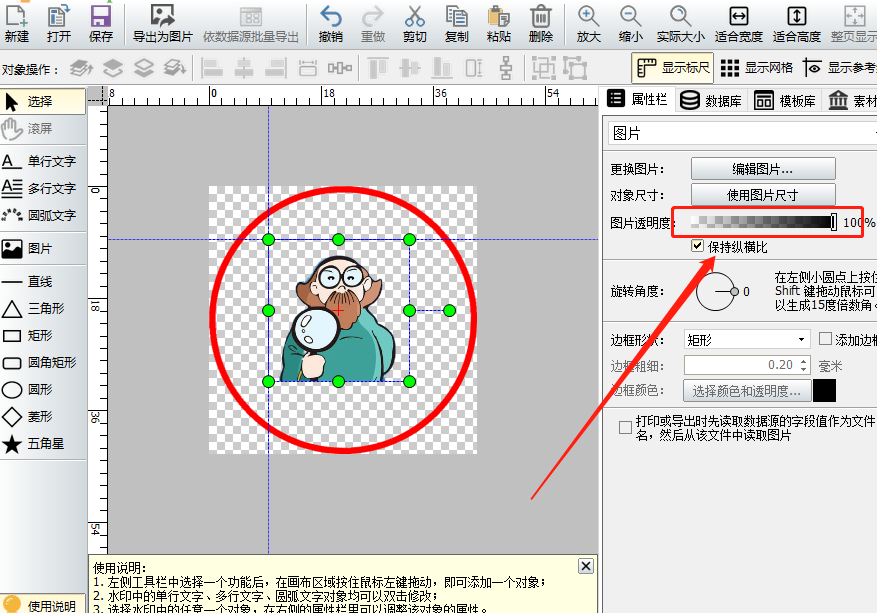This screenshot has width=877, height=614.
Task: Uncheck 保持纵横比 aspect ratio checkbox
Action: pyautogui.click(x=697, y=245)
